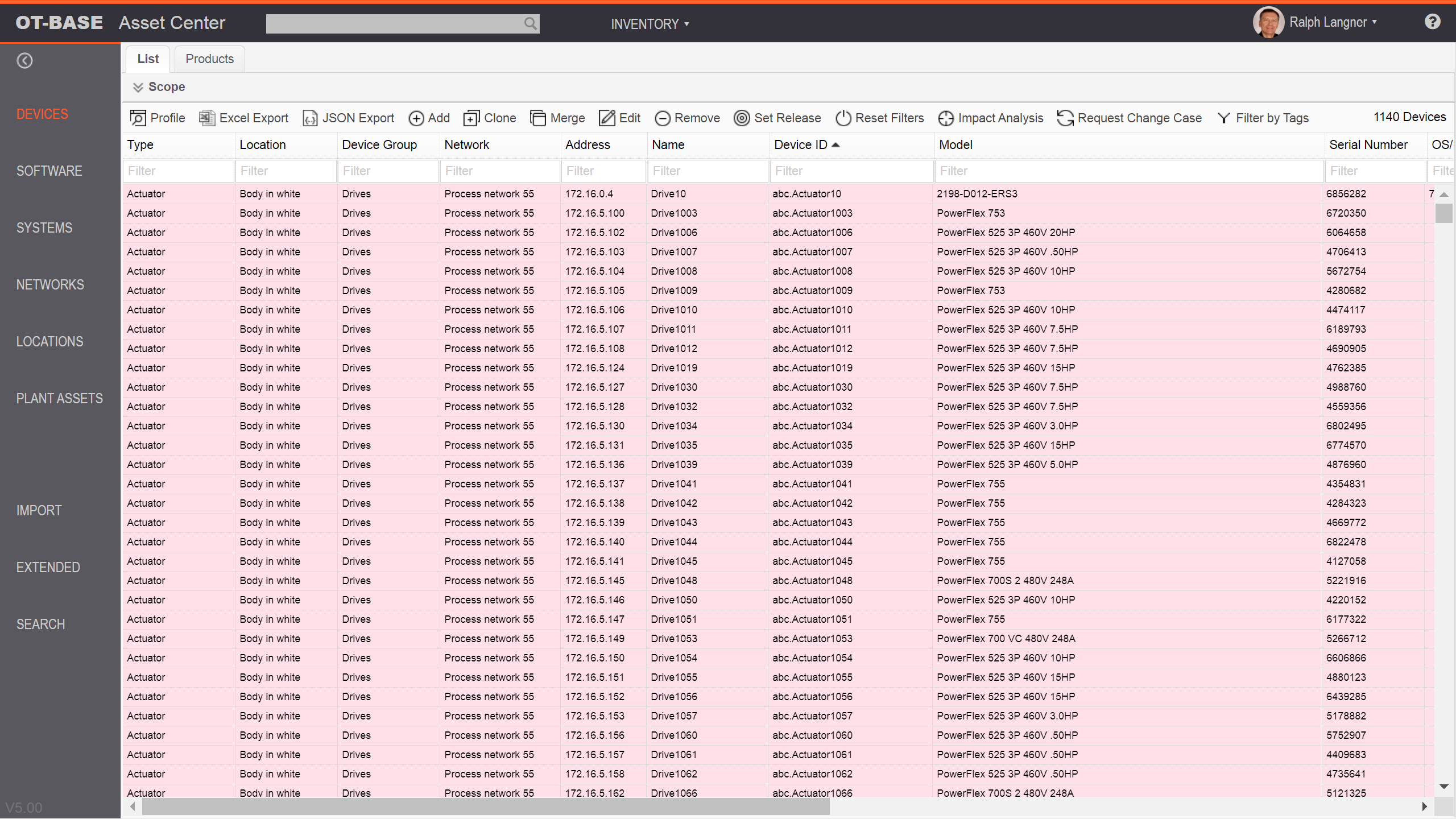Click serial number 6822478
Screen dimensions: 1456x819
point(1346,542)
